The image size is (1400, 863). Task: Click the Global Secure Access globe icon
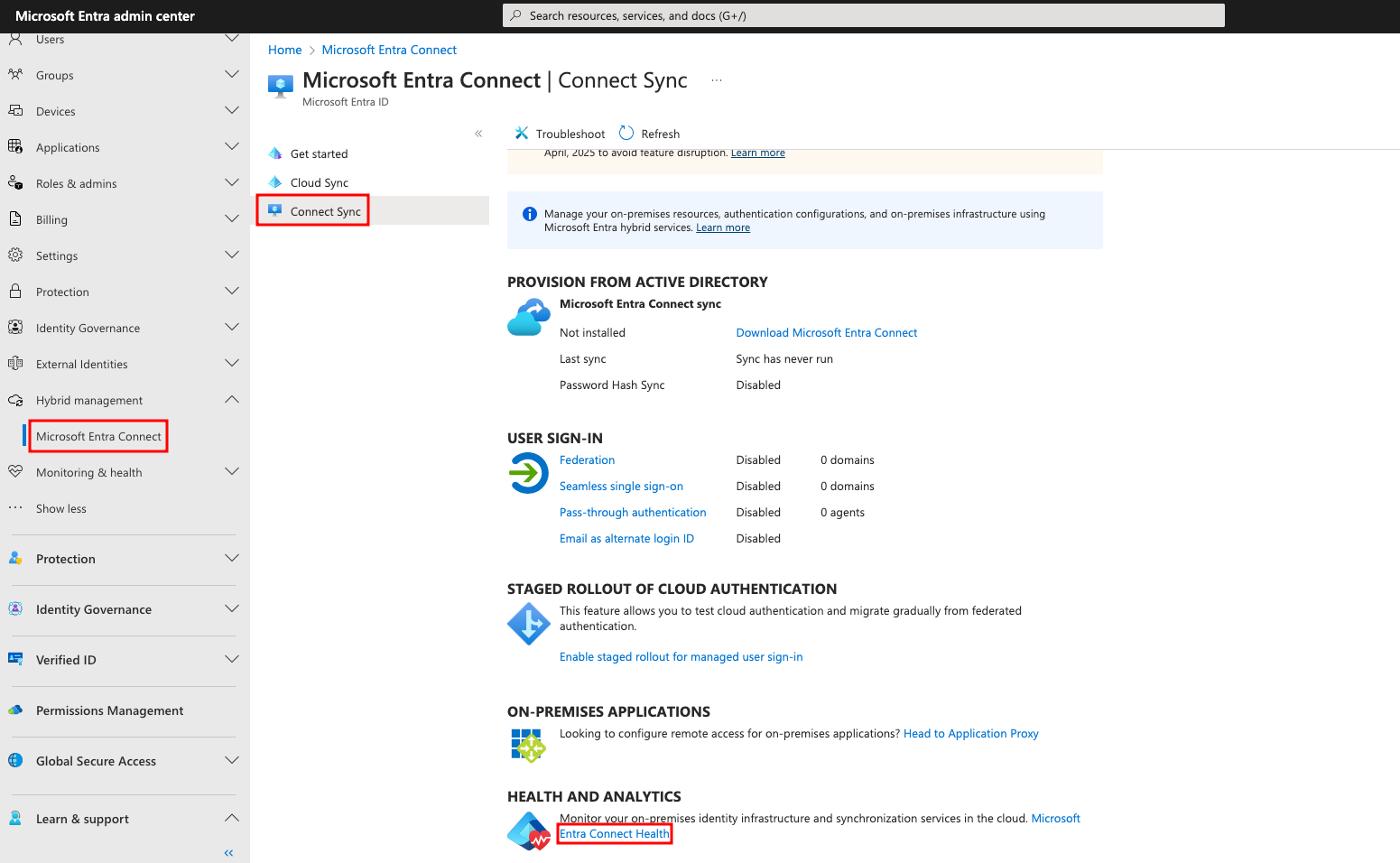pyautogui.click(x=15, y=761)
